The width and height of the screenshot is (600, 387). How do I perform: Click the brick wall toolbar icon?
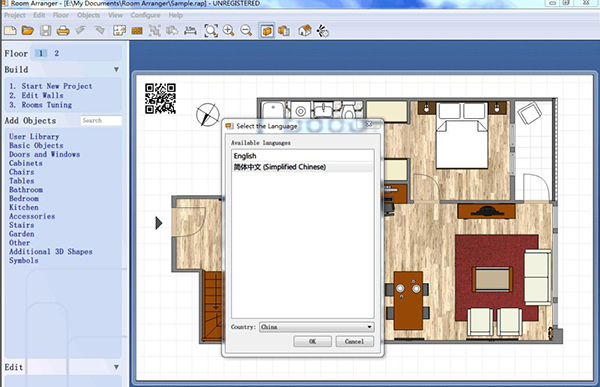(137, 31)
